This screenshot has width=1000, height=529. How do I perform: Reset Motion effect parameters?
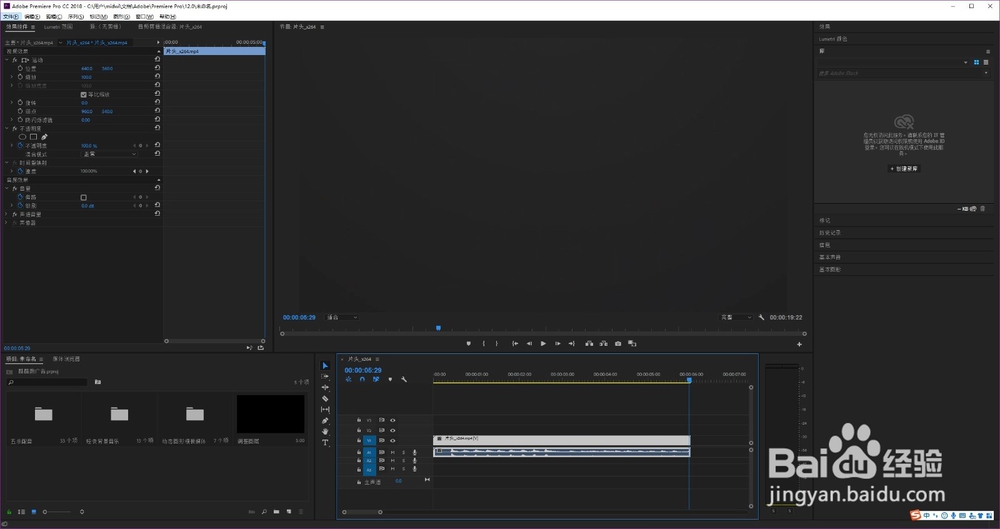tap(158, 59)
